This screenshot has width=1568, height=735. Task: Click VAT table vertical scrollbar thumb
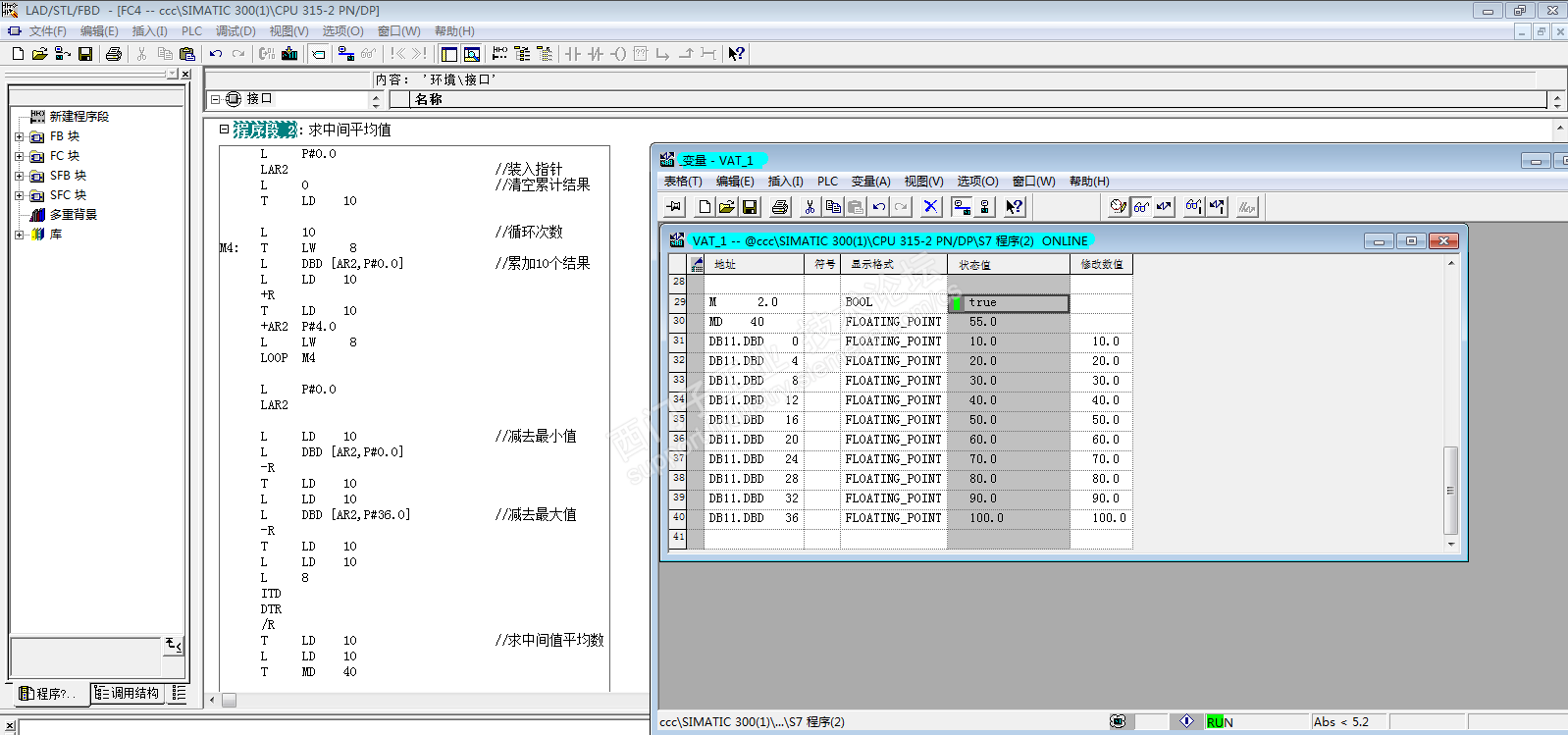[x=1450, y=490]
